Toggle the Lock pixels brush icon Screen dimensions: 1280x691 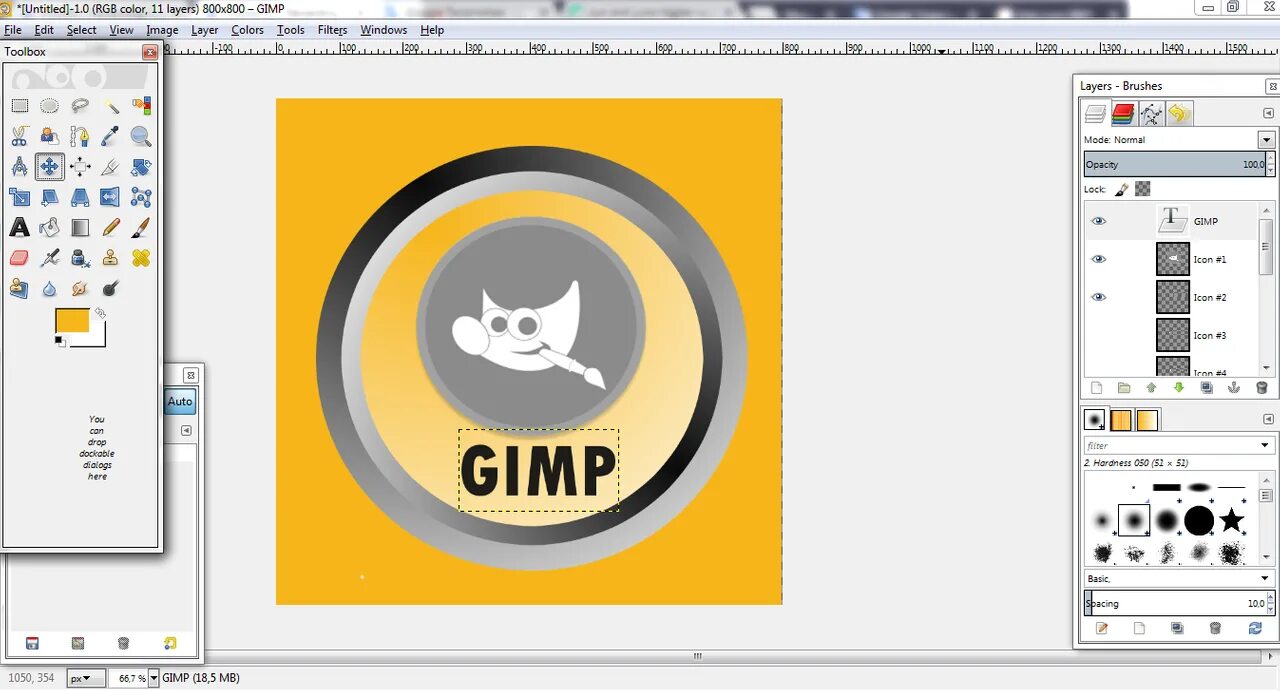[x=1122, y=188]
